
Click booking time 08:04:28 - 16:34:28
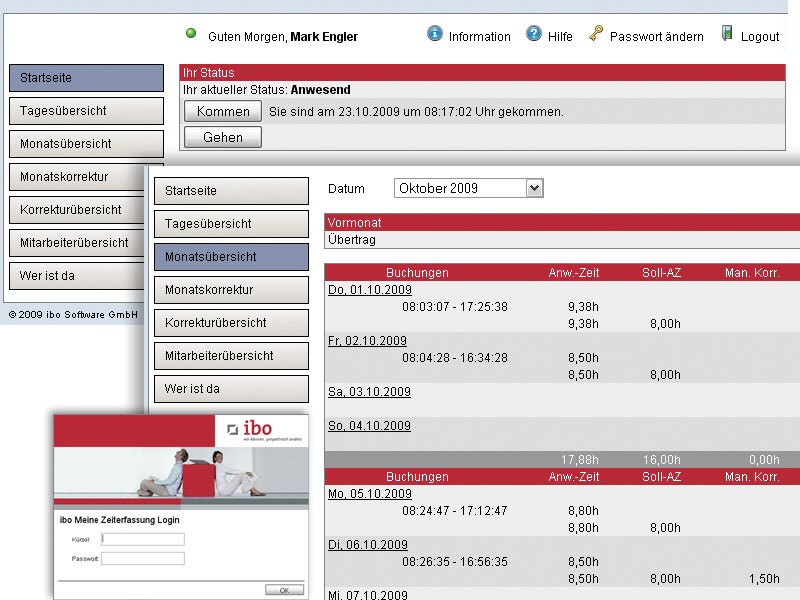pyautogui.click(x=455, y=358)
